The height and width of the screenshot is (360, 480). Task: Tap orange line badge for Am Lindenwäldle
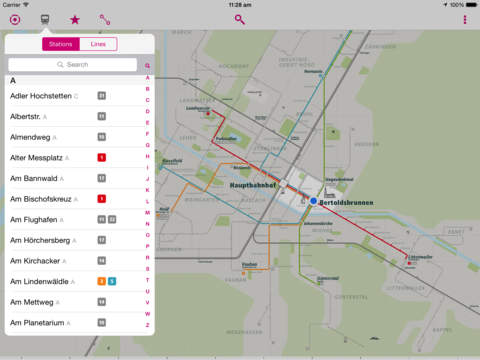click(x=101, y=281)
